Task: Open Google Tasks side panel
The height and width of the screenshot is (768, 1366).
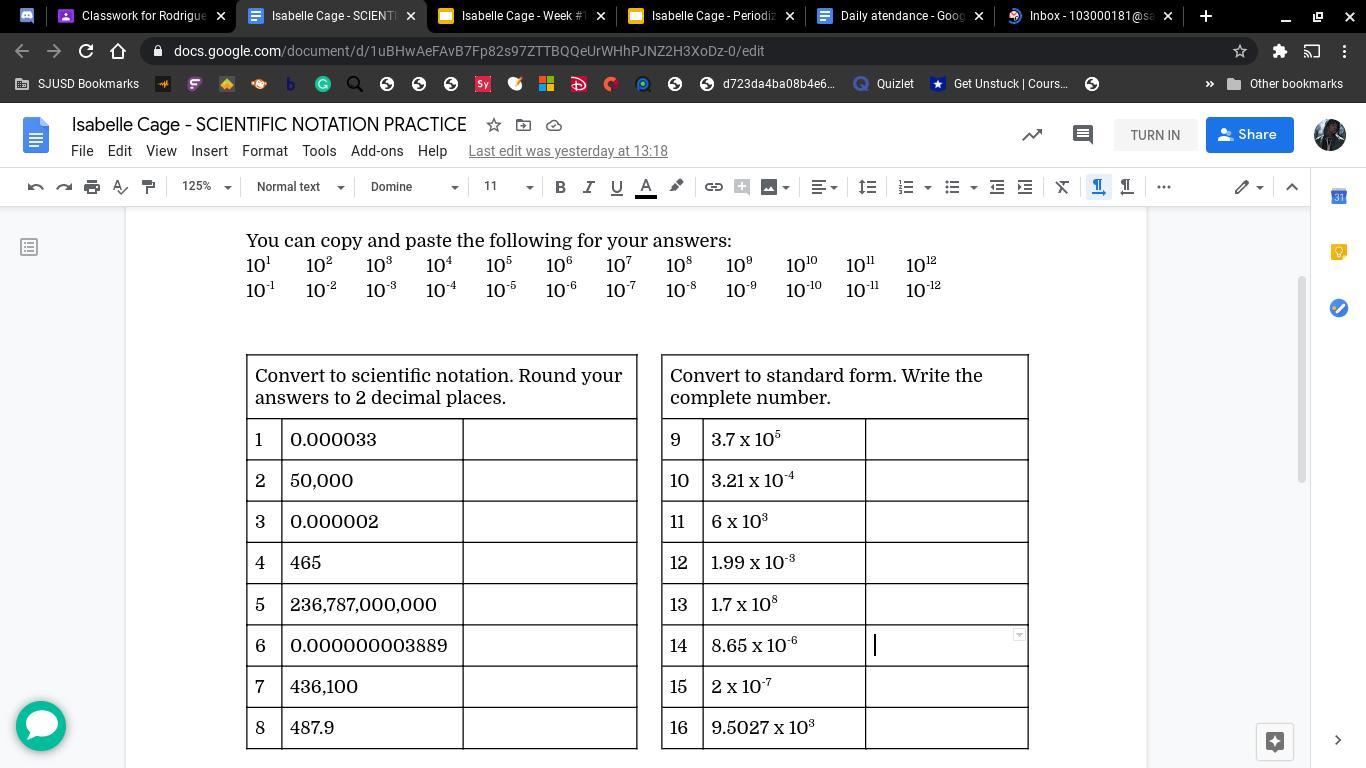Action: pos(1339,308)
